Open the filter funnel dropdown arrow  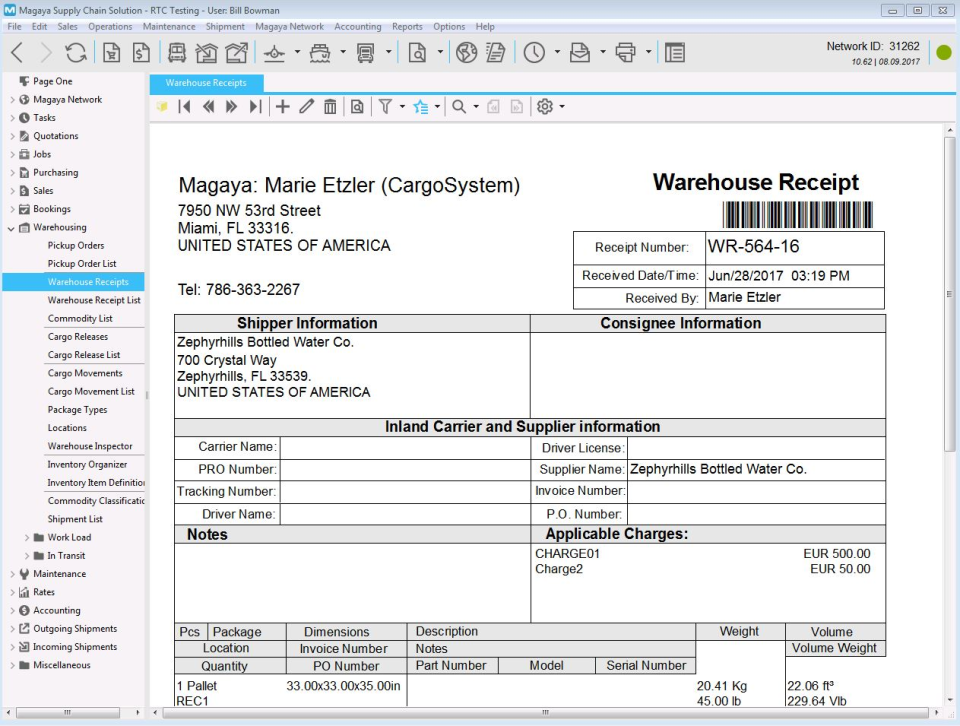402,107
